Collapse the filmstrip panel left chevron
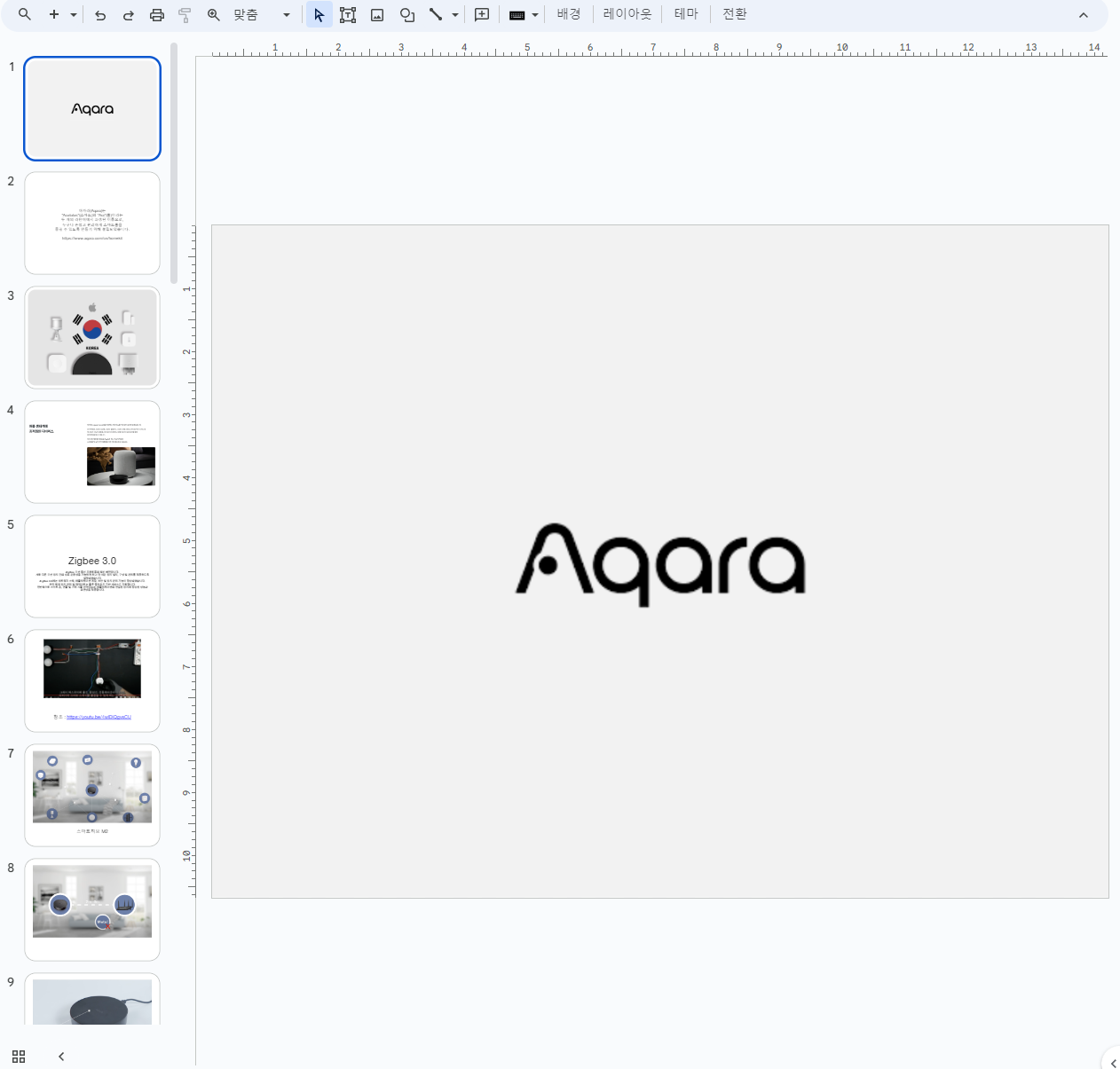The height and width of the screenshot is (1069, 1120). point(61,1057)
